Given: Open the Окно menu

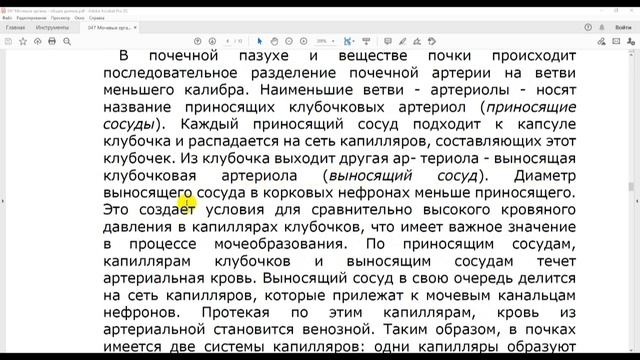Looking at the screenshot, I should [x=80, y=18].
